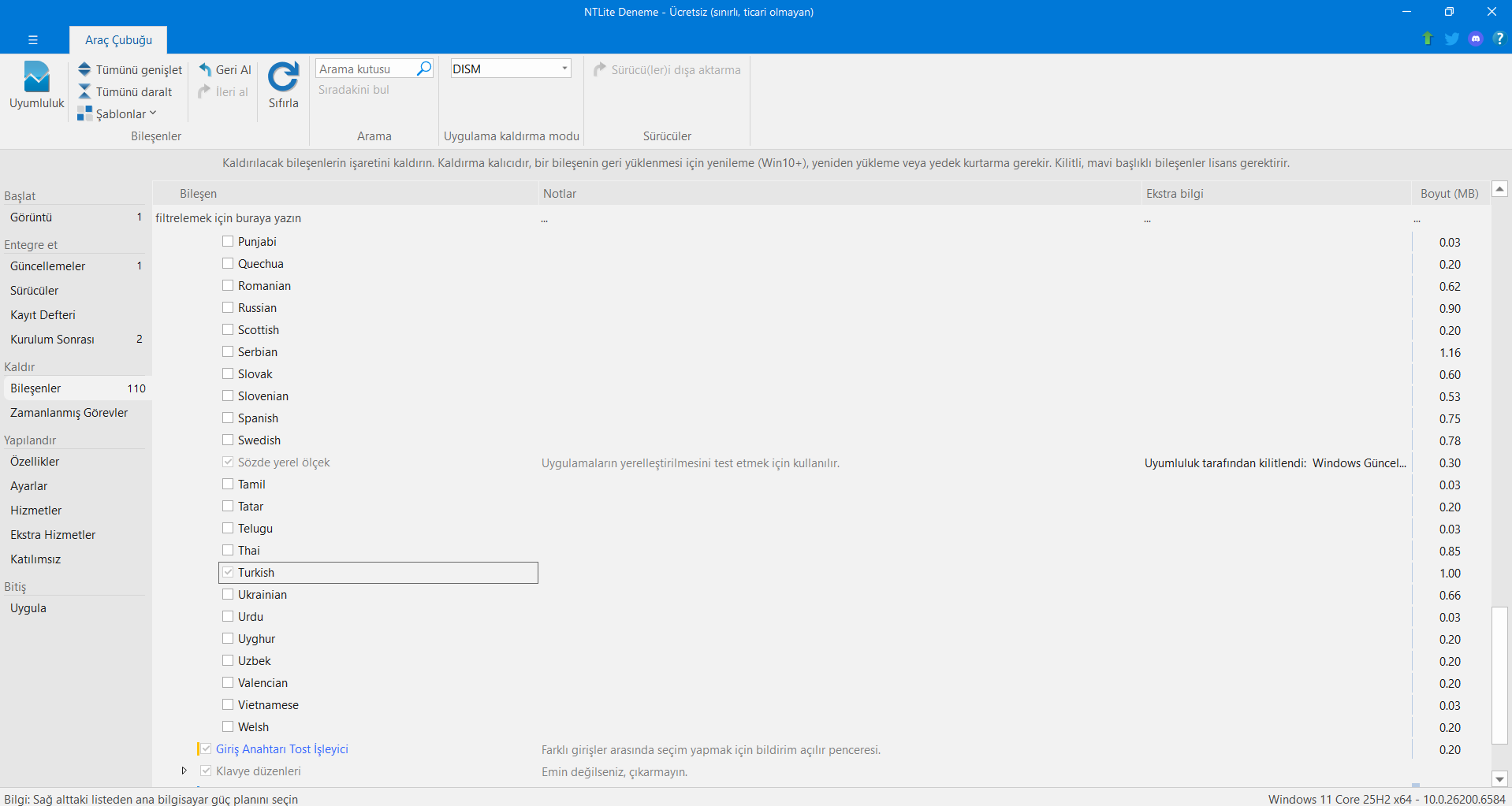Click the magnifier search icon
The height and width of the screenshot is (806, 1512).
pos(424,69)
